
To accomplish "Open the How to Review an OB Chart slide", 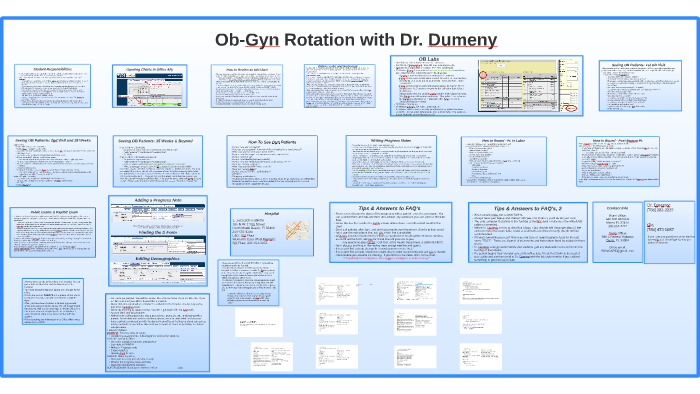I will point(247,86).
